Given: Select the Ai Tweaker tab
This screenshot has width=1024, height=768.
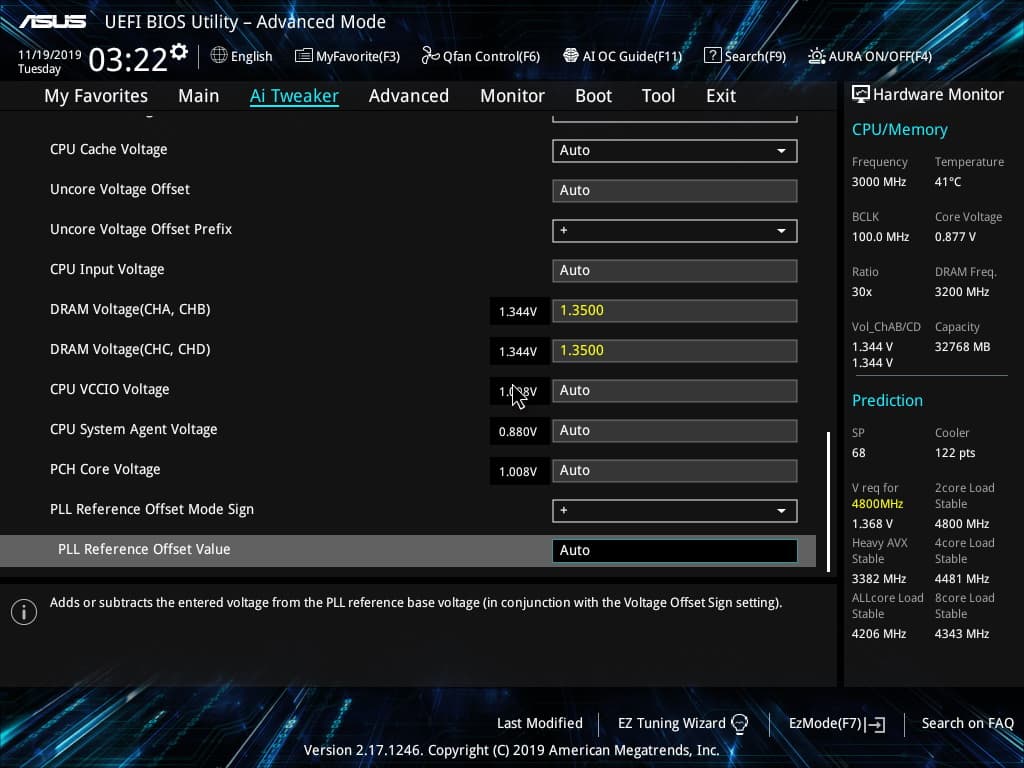Looking at the screenshot, I should coord(294,96).
